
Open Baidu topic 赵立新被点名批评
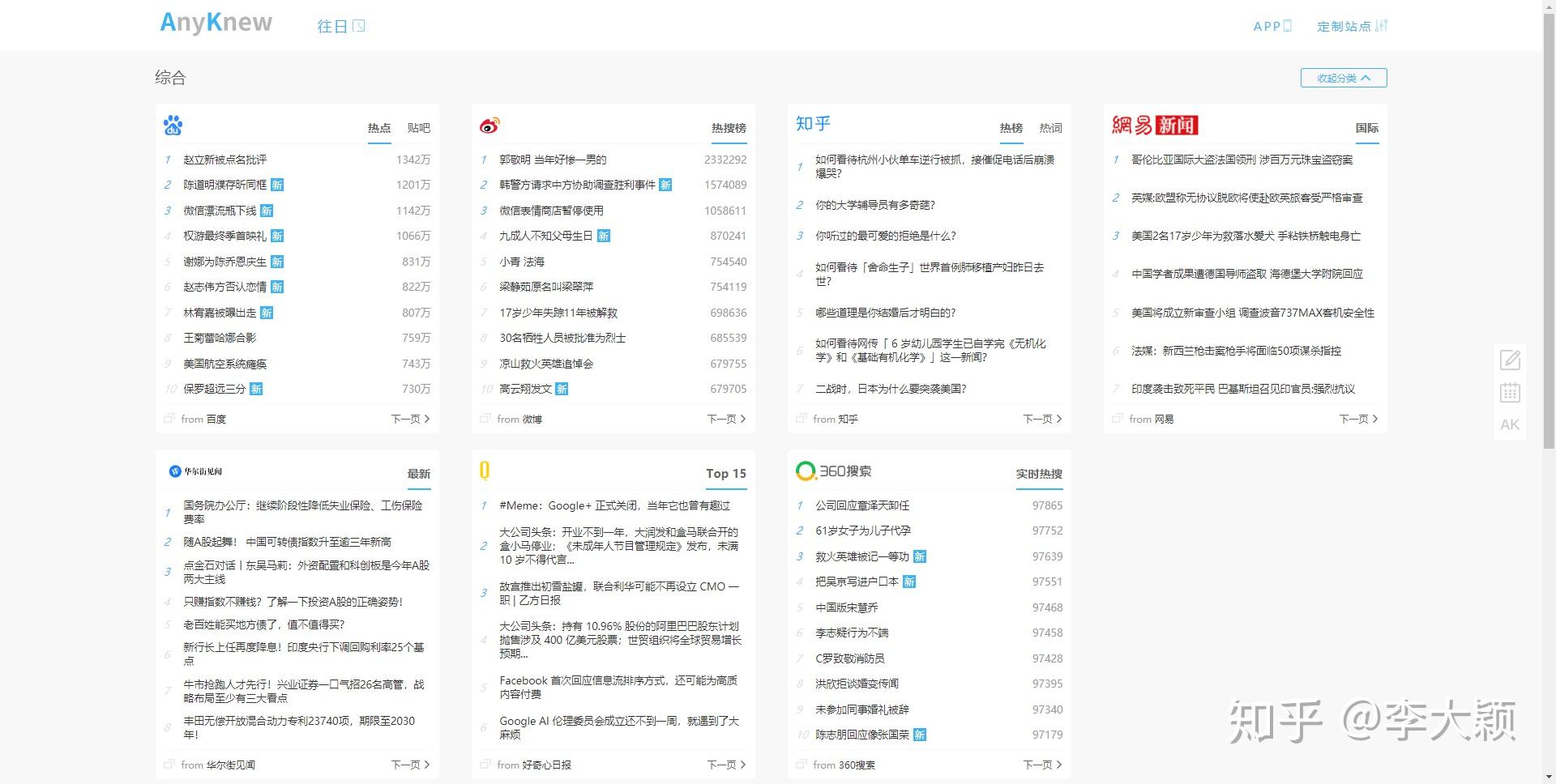225,160
